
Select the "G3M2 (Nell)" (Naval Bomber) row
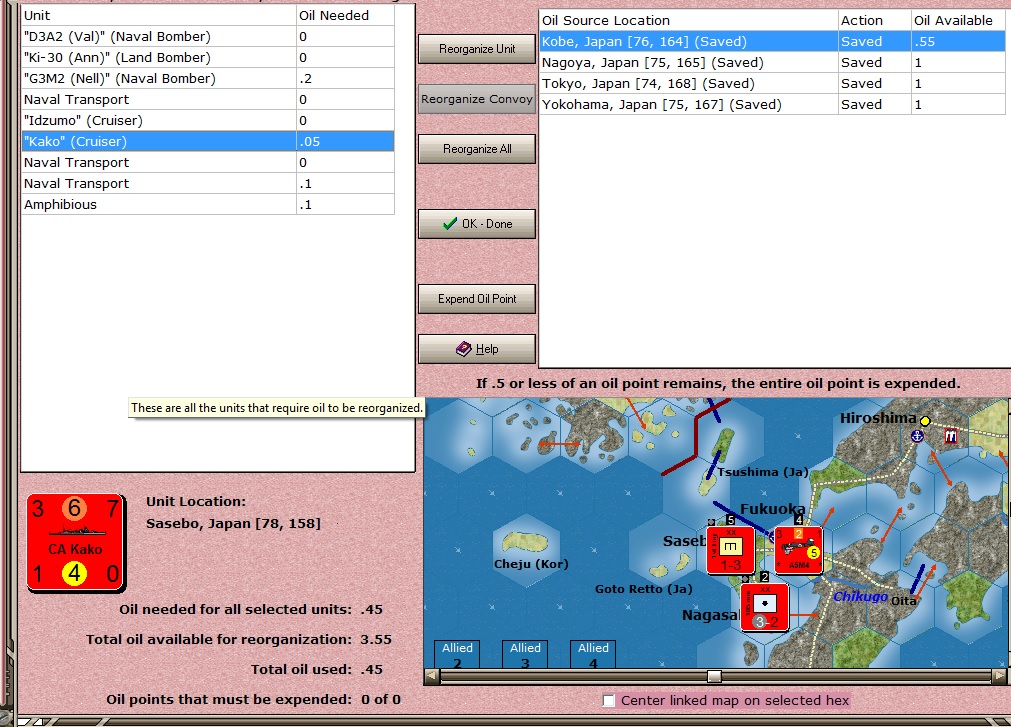208,79
